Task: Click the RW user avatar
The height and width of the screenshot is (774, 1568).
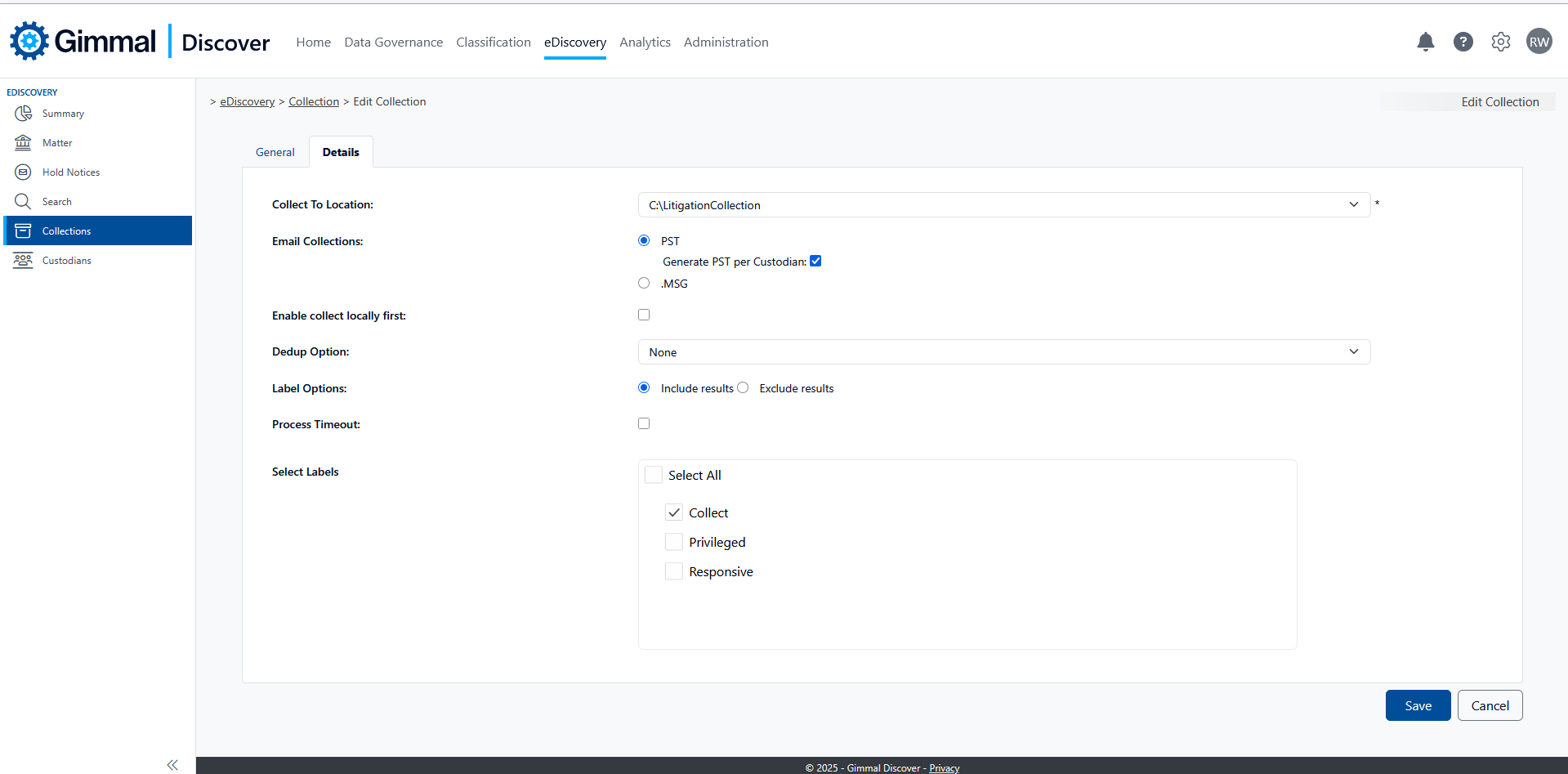Action: 1539,42
